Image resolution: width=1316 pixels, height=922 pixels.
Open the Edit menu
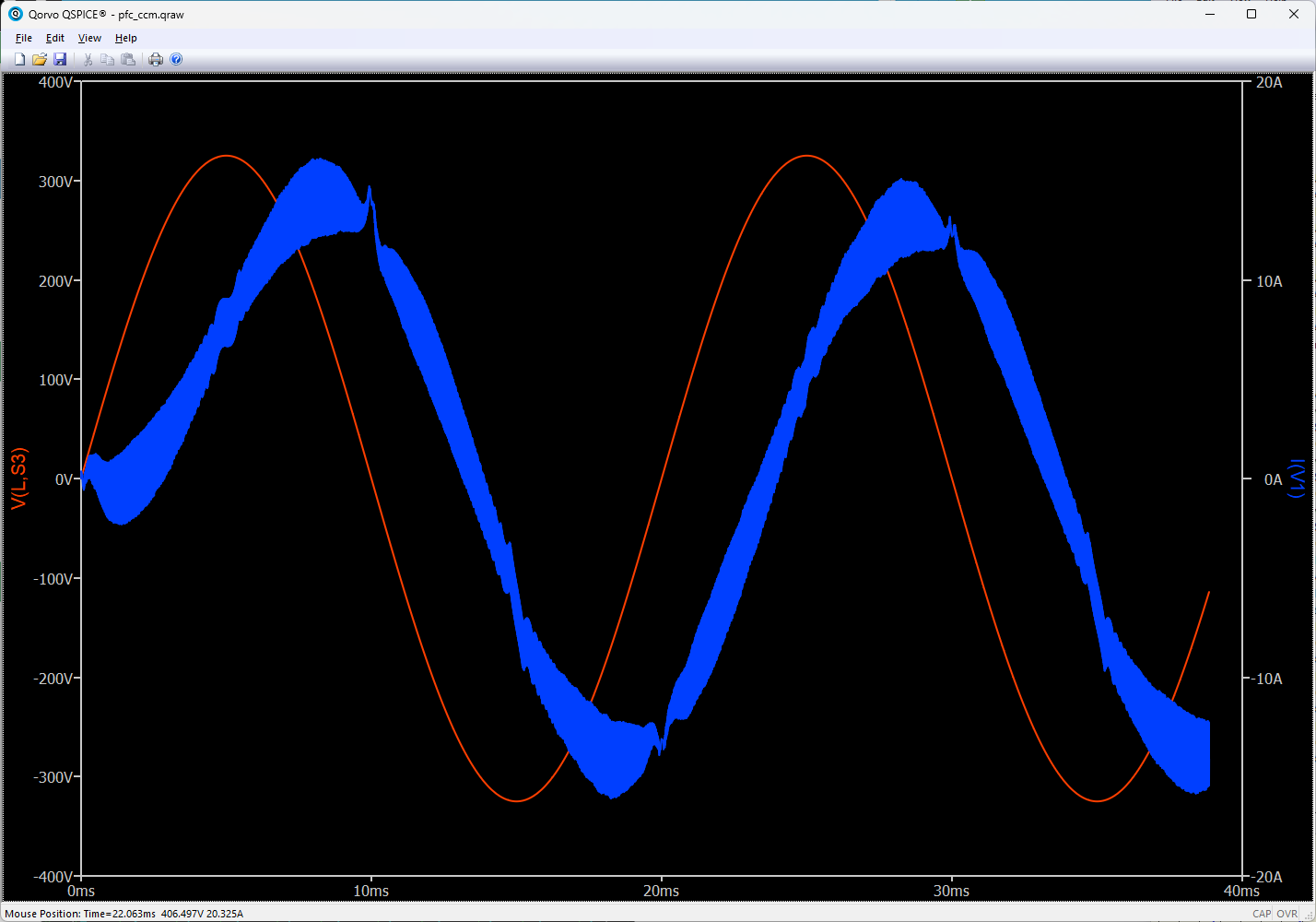pos(55,38)
